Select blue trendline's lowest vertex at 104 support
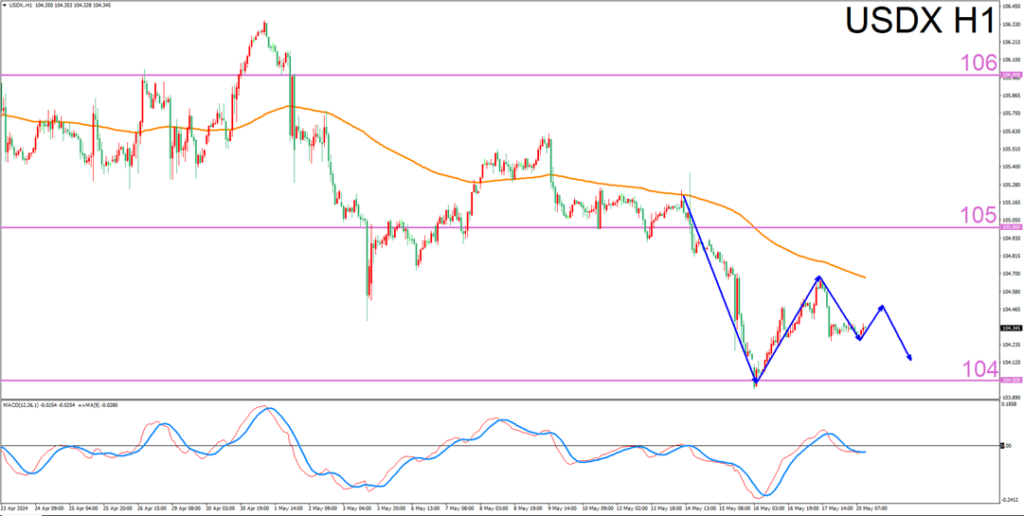1024x516 pixels. (x=755, y=381)
